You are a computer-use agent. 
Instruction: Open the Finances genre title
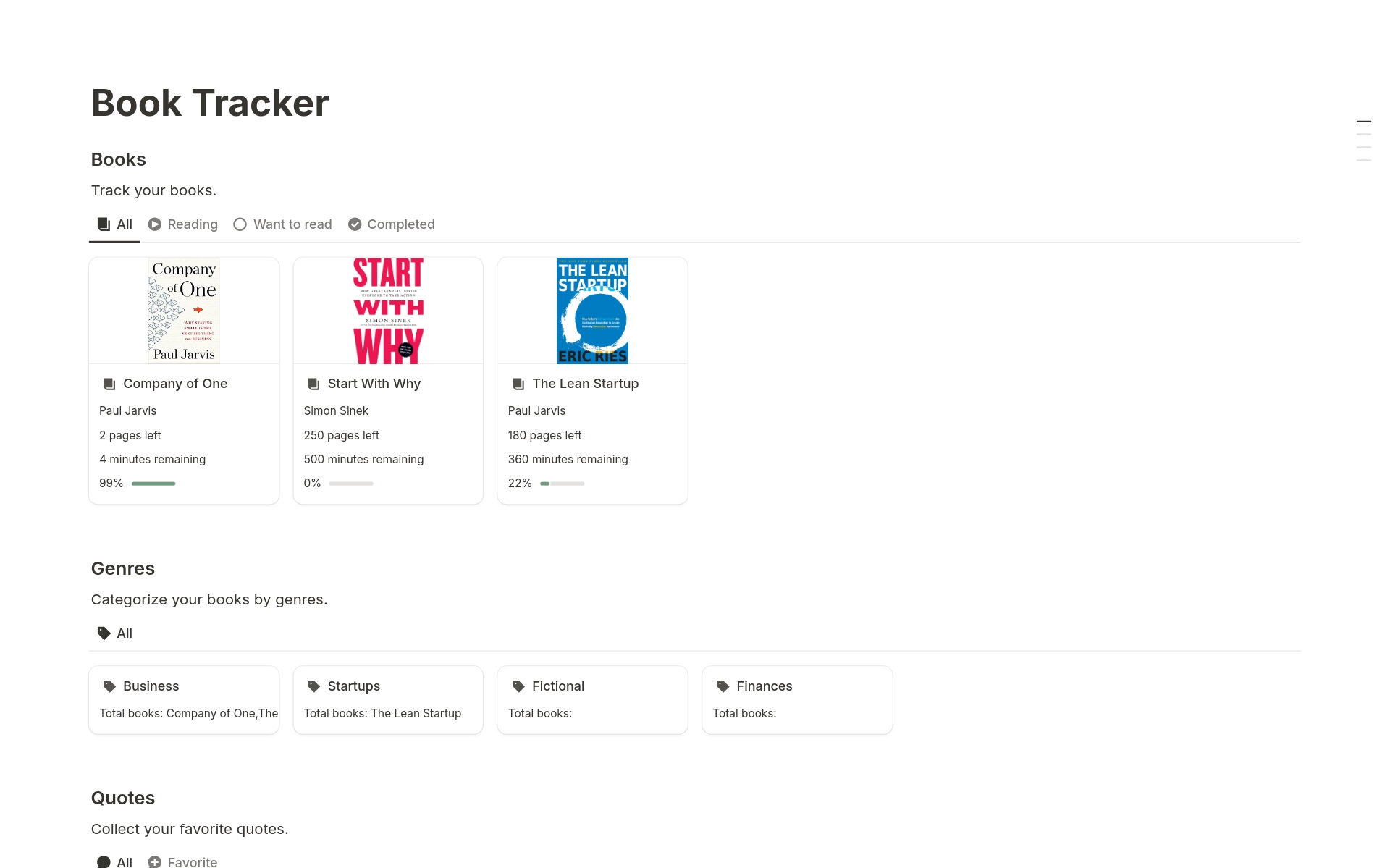tap(764, 686)
